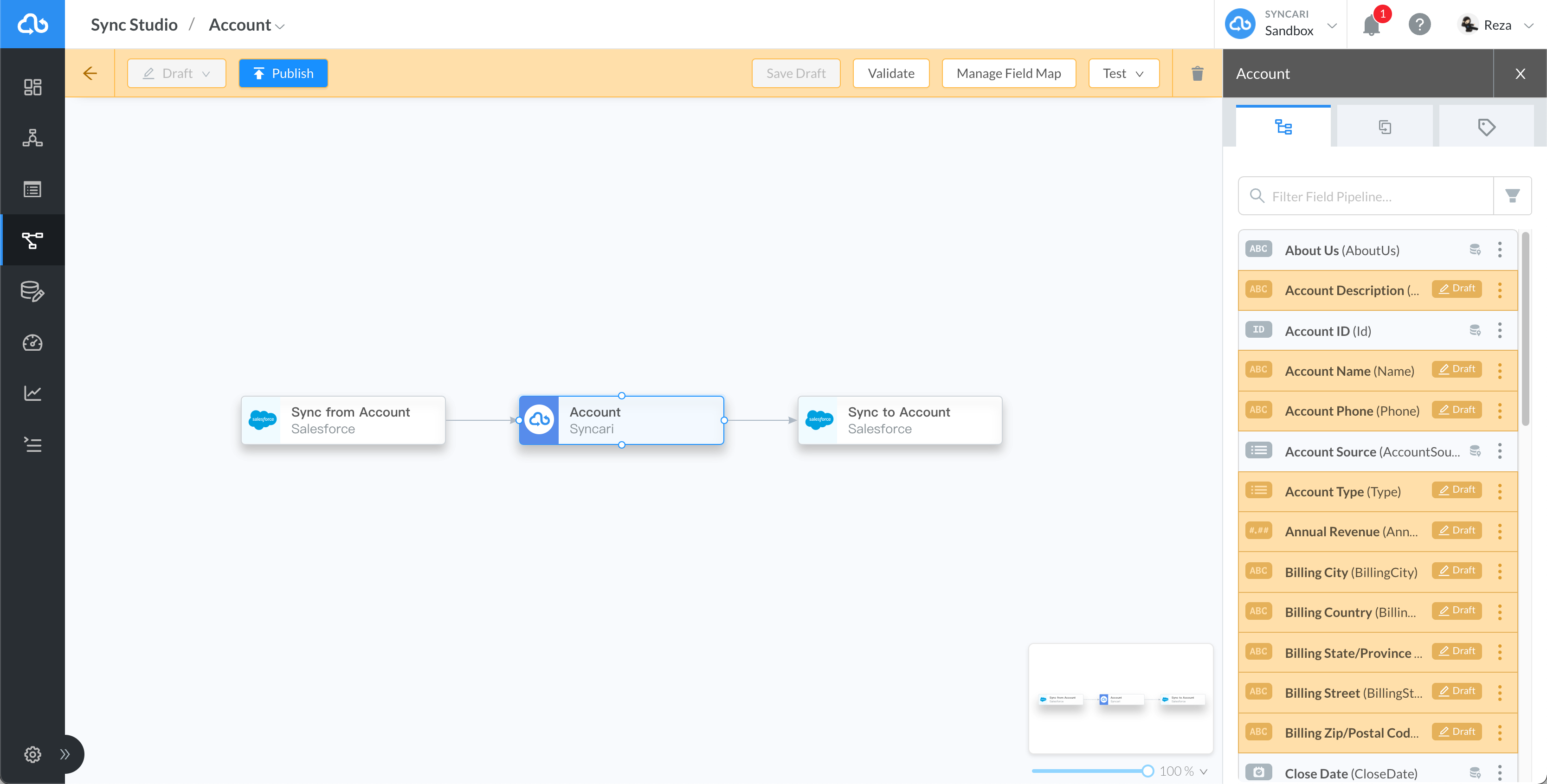Open the 100 % zoom level dropdown

coord(1183,771)
